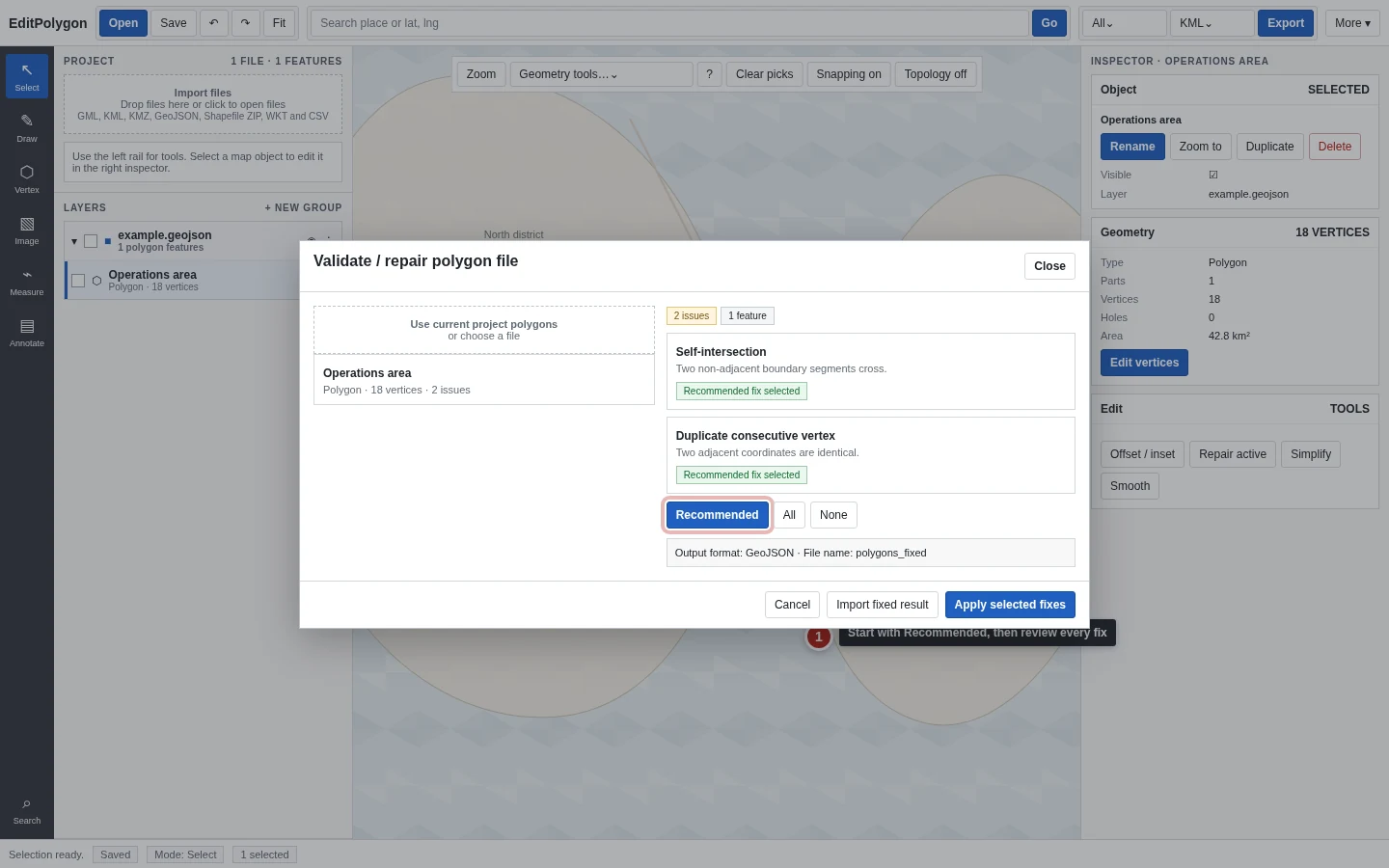Open the Image tool
The height and width of the screenshot is (868, 1389).
(27, 230)
